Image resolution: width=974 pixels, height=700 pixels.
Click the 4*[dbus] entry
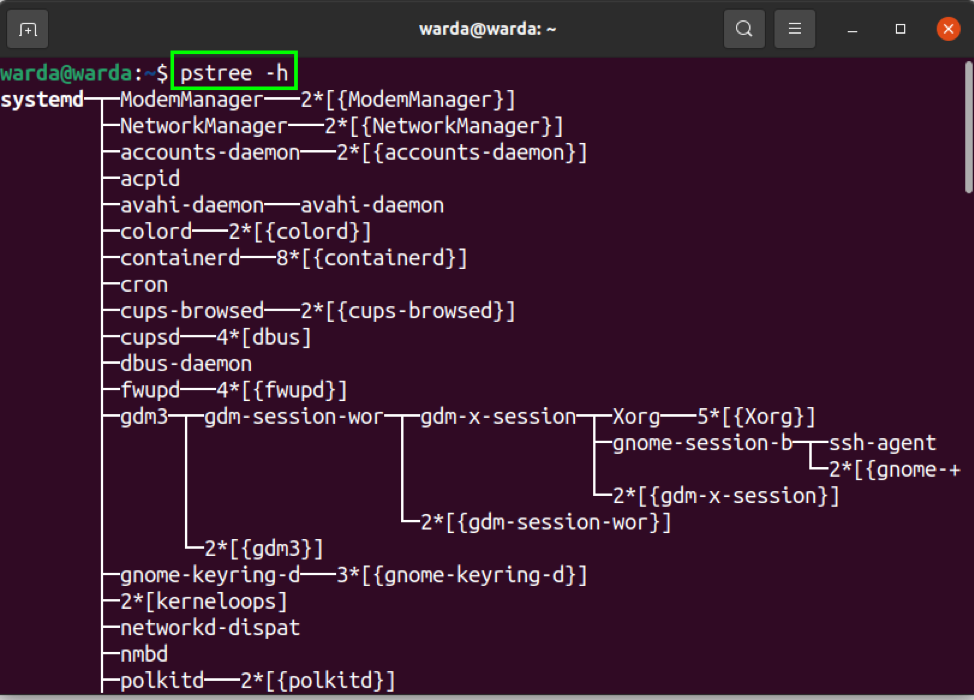tap(264, 337)
